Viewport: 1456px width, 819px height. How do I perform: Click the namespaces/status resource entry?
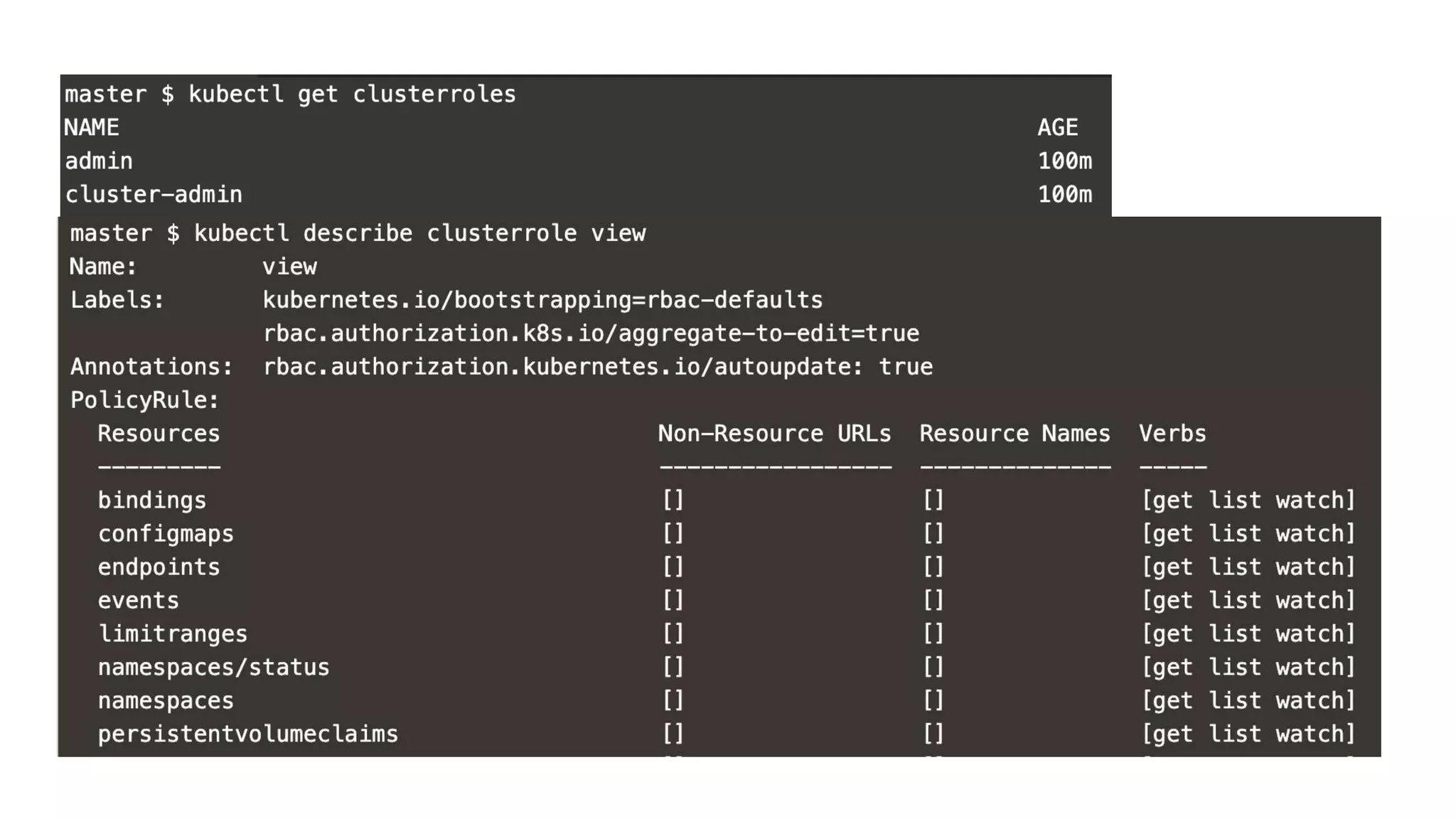coord(213,668)
